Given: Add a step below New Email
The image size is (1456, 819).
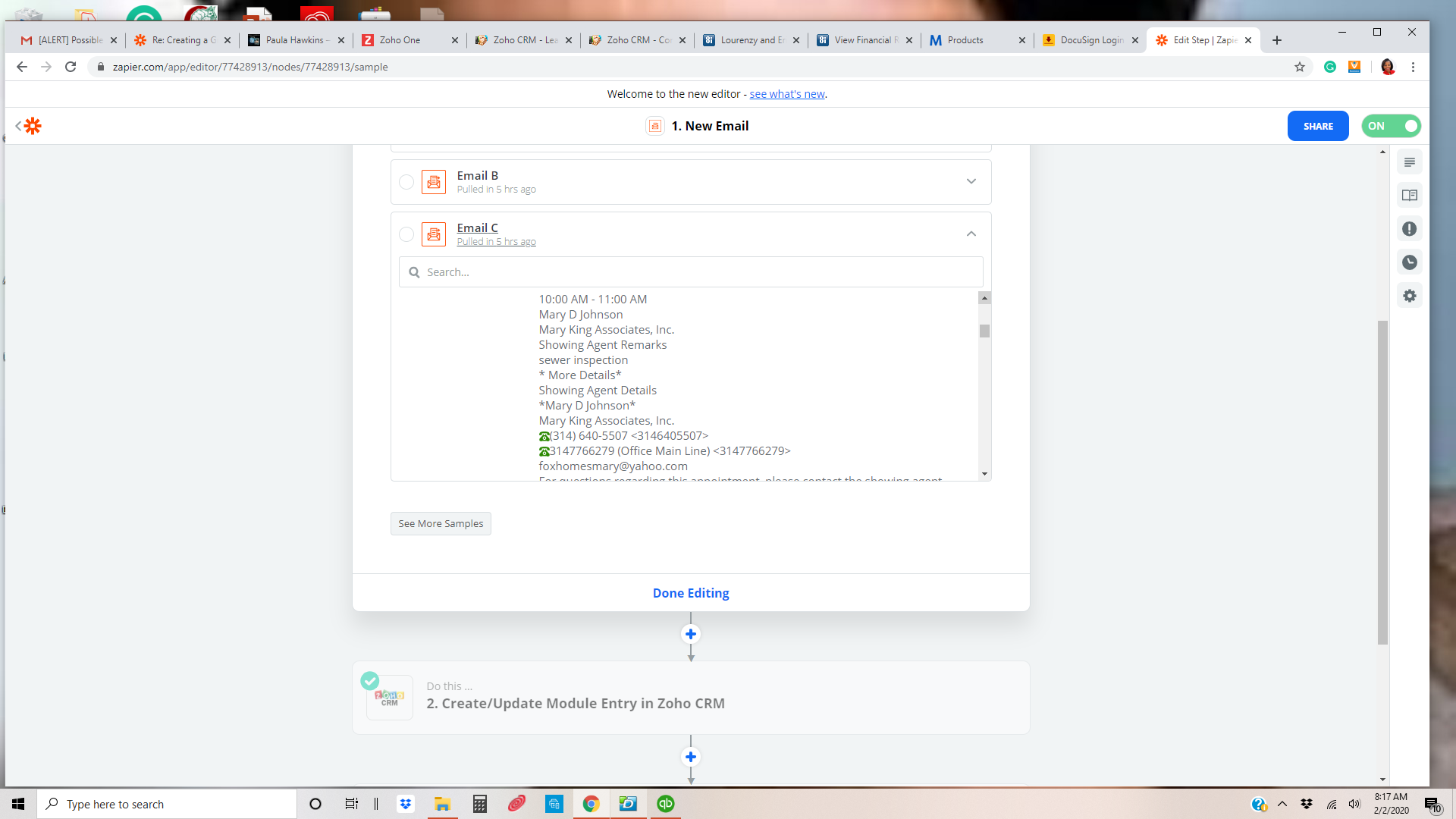Looking at the screenshot, I should pos(691,634).
